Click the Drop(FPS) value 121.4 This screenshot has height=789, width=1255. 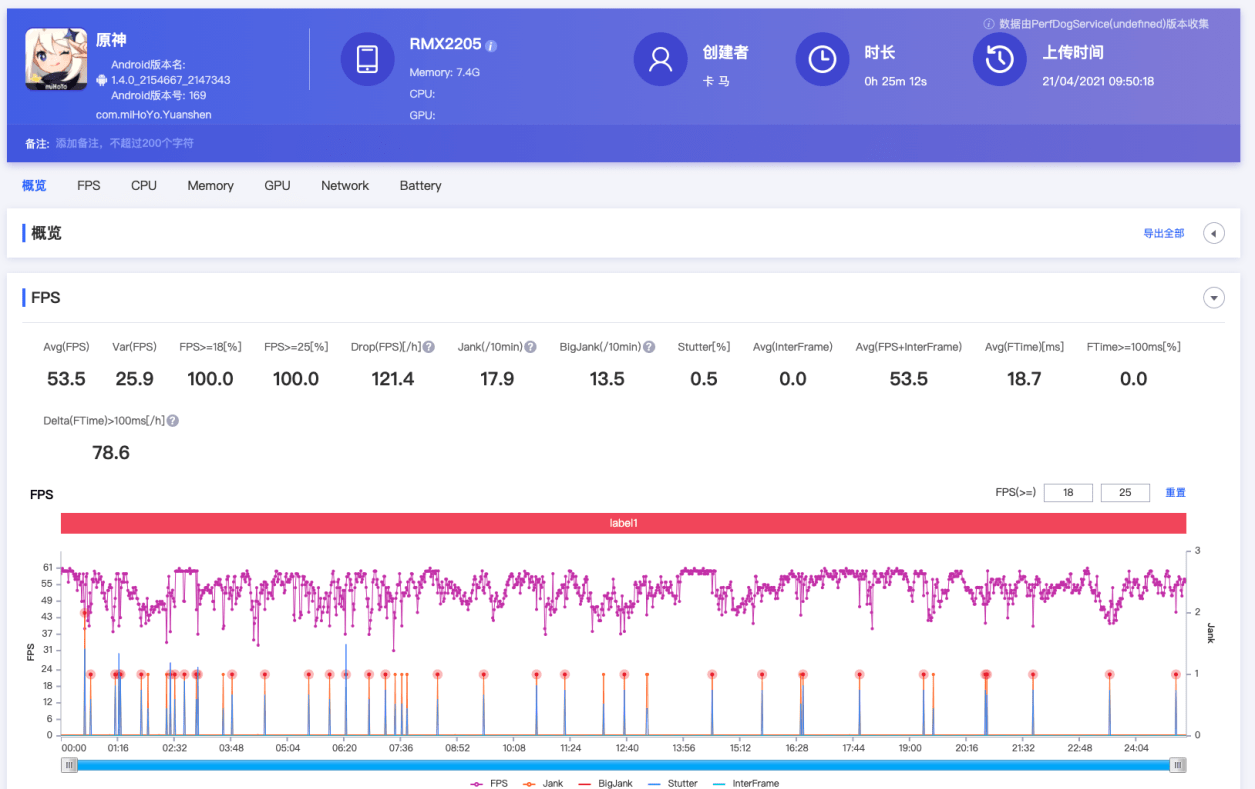393,379
